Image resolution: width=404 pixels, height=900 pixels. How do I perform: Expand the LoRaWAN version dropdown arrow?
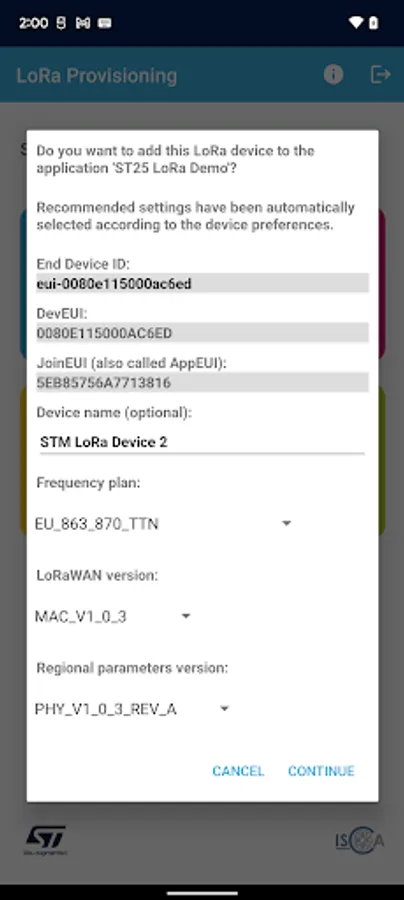pyautogui.click(x=185, y=616)
